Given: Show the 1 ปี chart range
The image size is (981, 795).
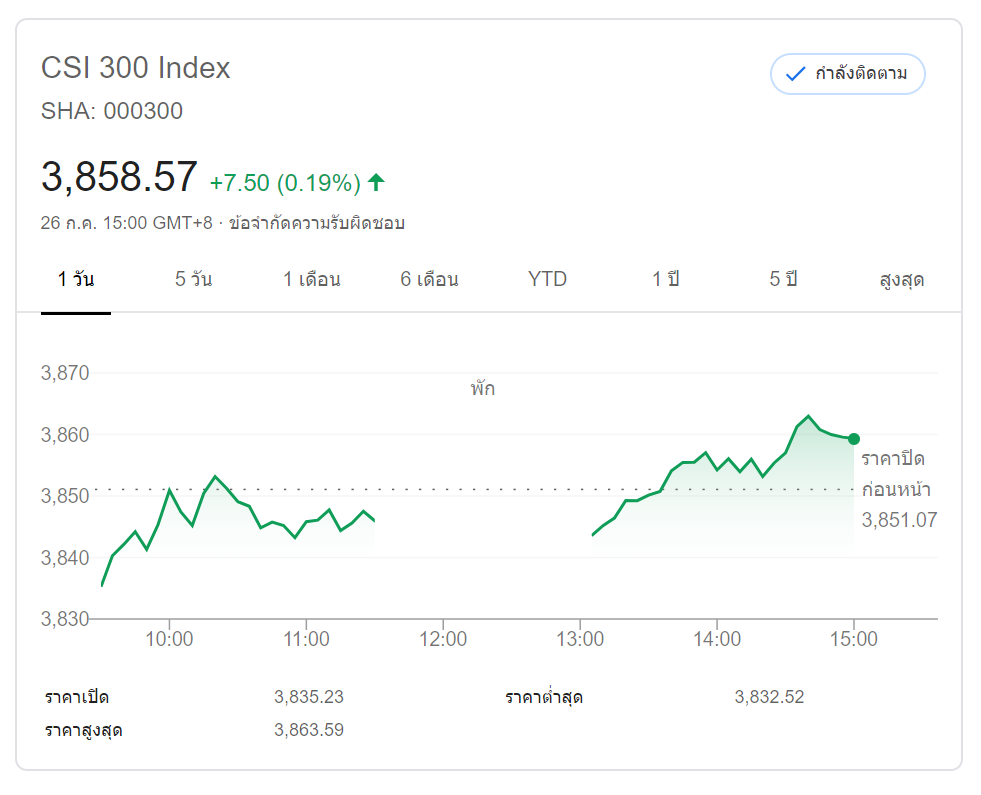Looking at the screenshot, I should (665, 280).
